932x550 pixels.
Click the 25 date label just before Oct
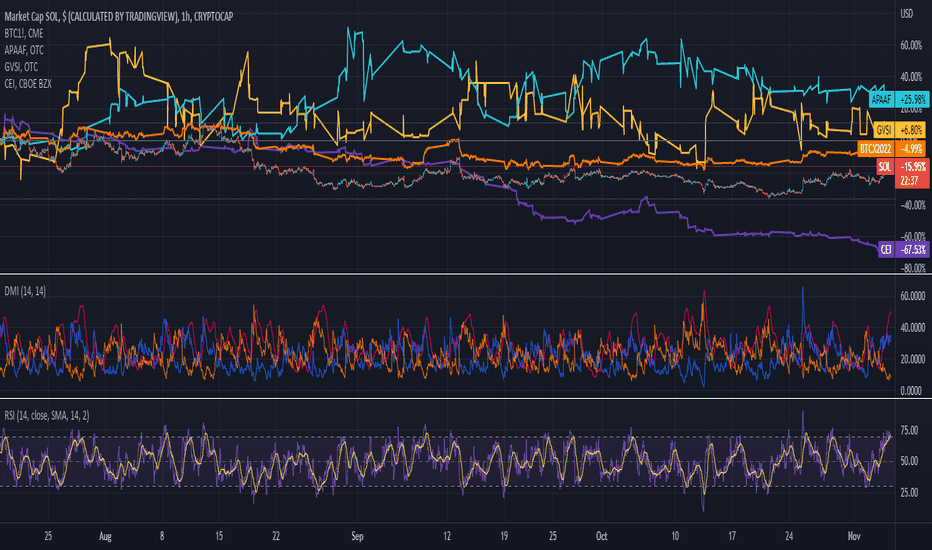tap(553, 536)
